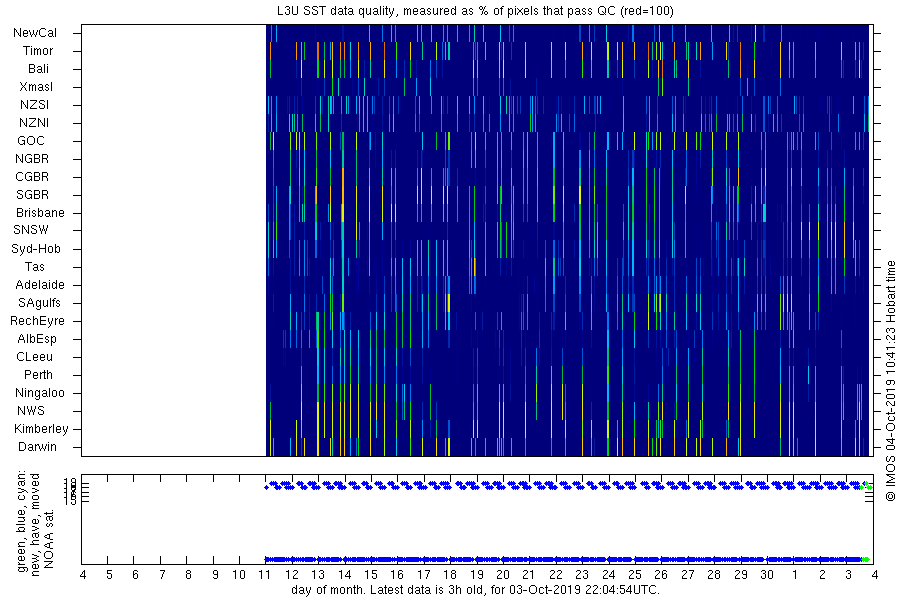Image resolution: width=900 pixels, height=600 pixels.
Task: Click the day 15 axis tick label
Action: tap(371, 575)
